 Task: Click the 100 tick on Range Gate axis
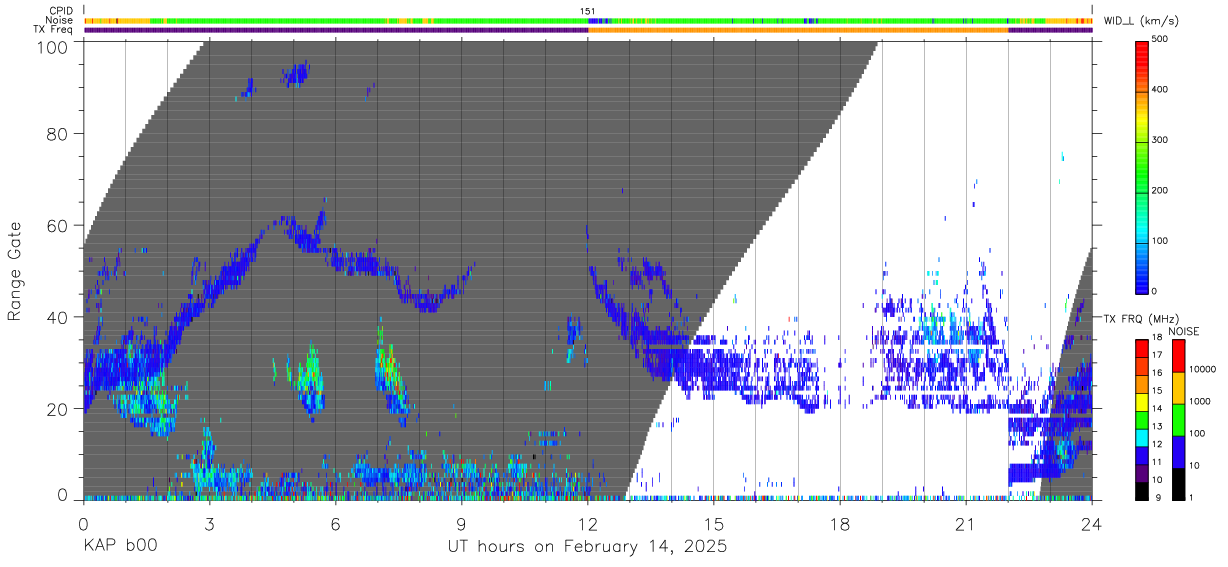(x=53, y=46)
